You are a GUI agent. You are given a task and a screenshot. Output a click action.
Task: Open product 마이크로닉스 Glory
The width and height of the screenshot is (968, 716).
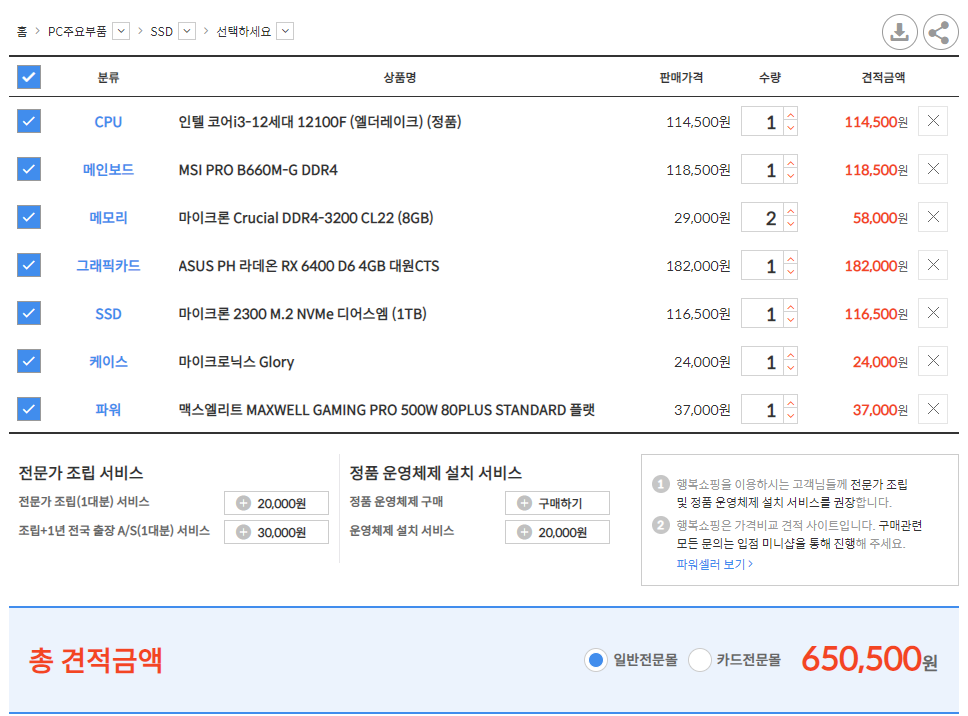pos(236,362)
